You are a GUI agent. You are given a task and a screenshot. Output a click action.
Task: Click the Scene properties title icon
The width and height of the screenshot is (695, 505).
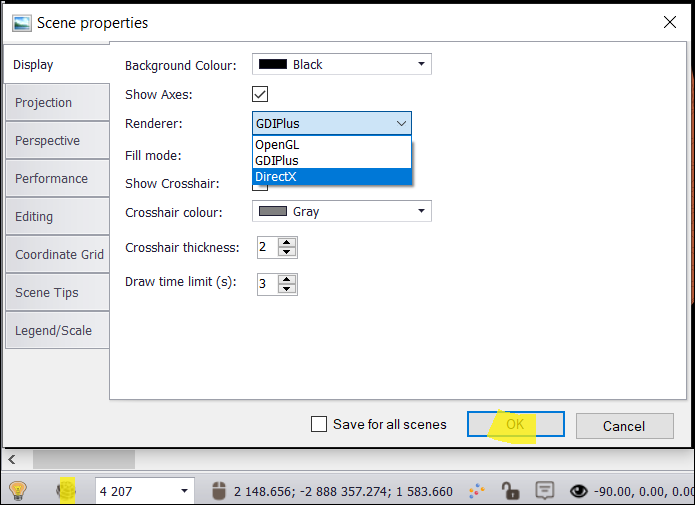click(21, 22)
